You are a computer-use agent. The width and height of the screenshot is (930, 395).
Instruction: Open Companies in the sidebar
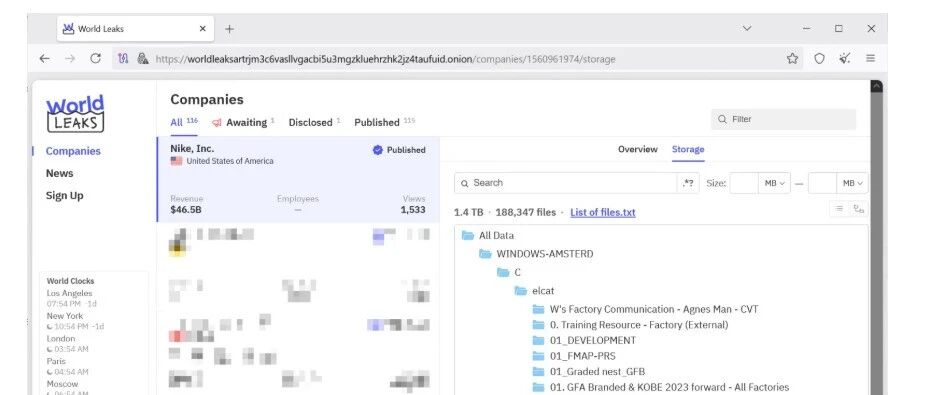73,151
